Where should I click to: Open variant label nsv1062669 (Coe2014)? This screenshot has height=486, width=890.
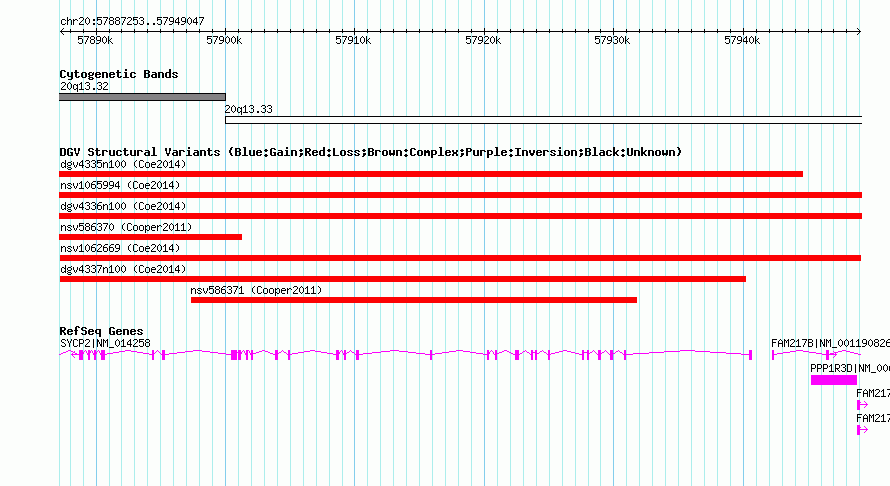pos(120,248)
